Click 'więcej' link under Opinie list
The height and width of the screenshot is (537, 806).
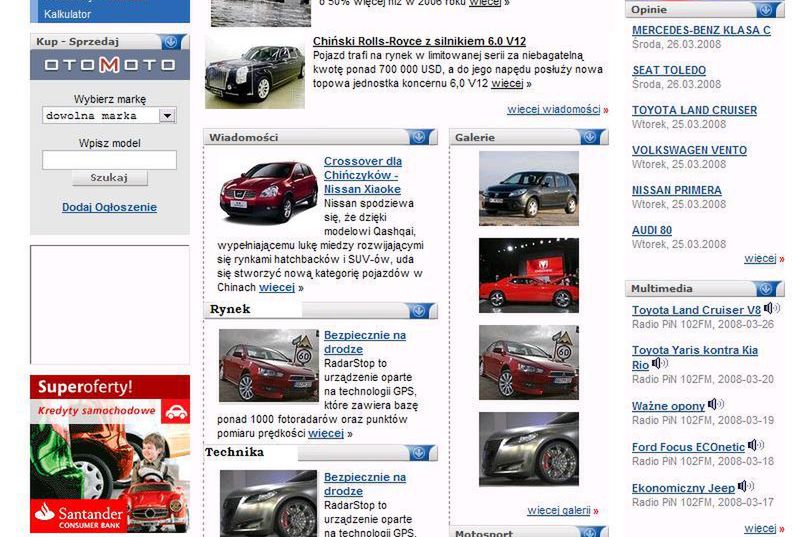(x=760, y=258)
